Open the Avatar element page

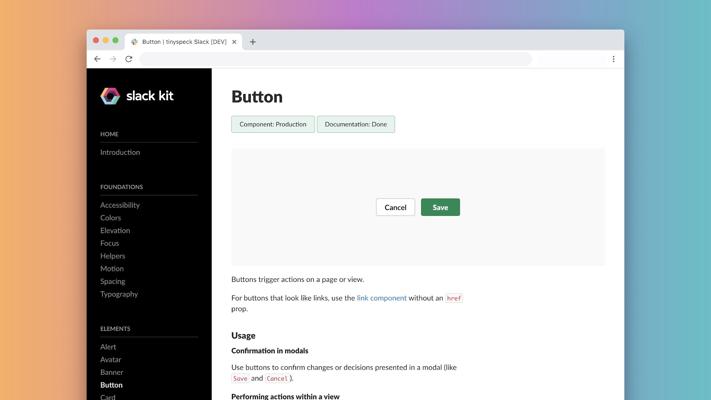click(x=111, y=359)
